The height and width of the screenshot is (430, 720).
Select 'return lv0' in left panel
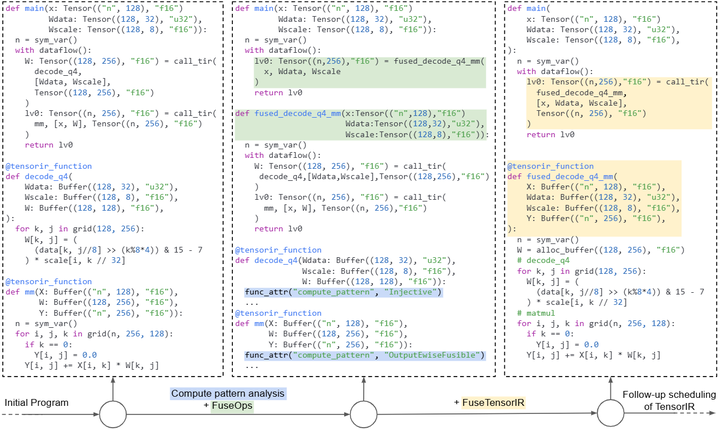[x=49, y=145]
